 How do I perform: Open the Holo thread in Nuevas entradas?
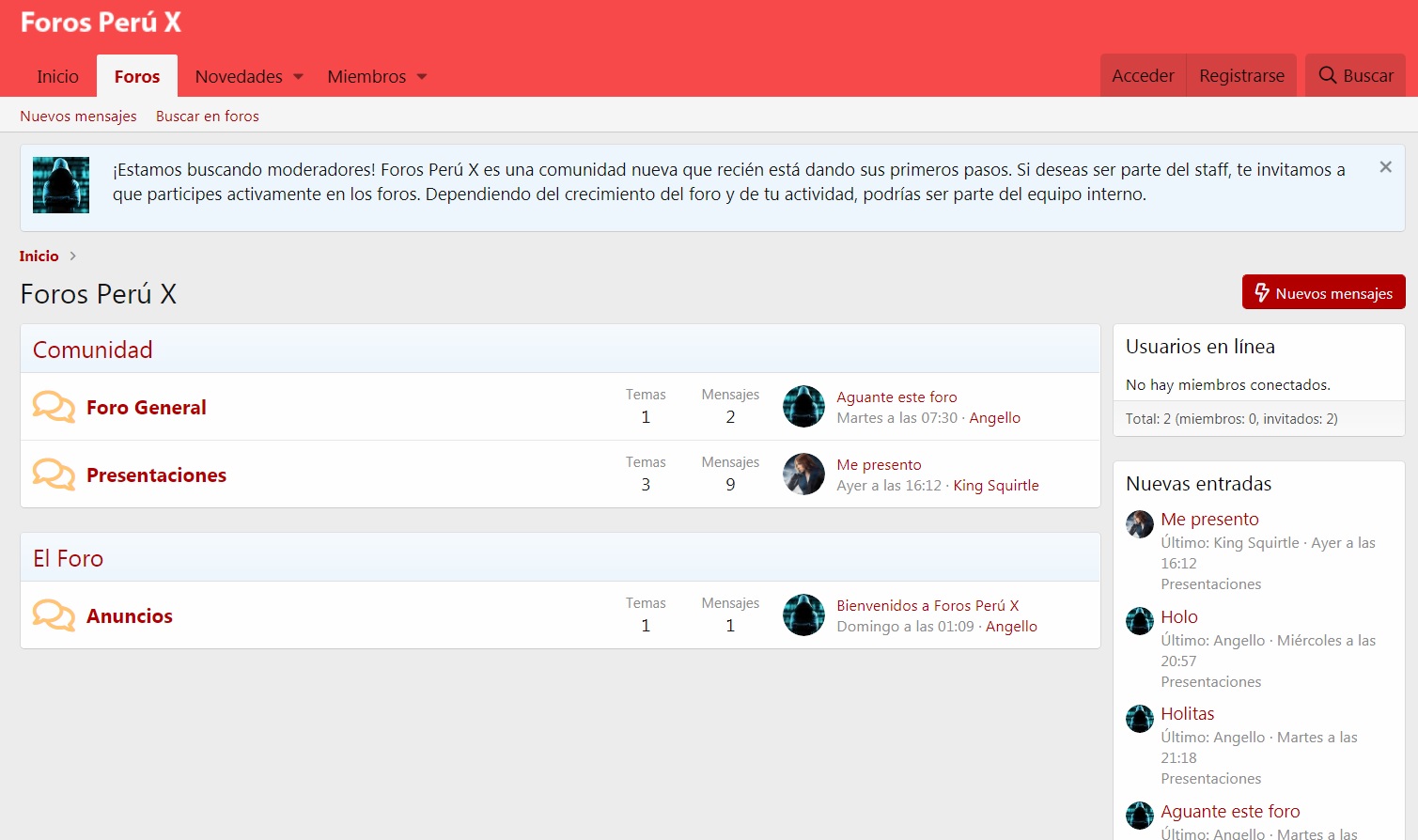coord(1179,616)
